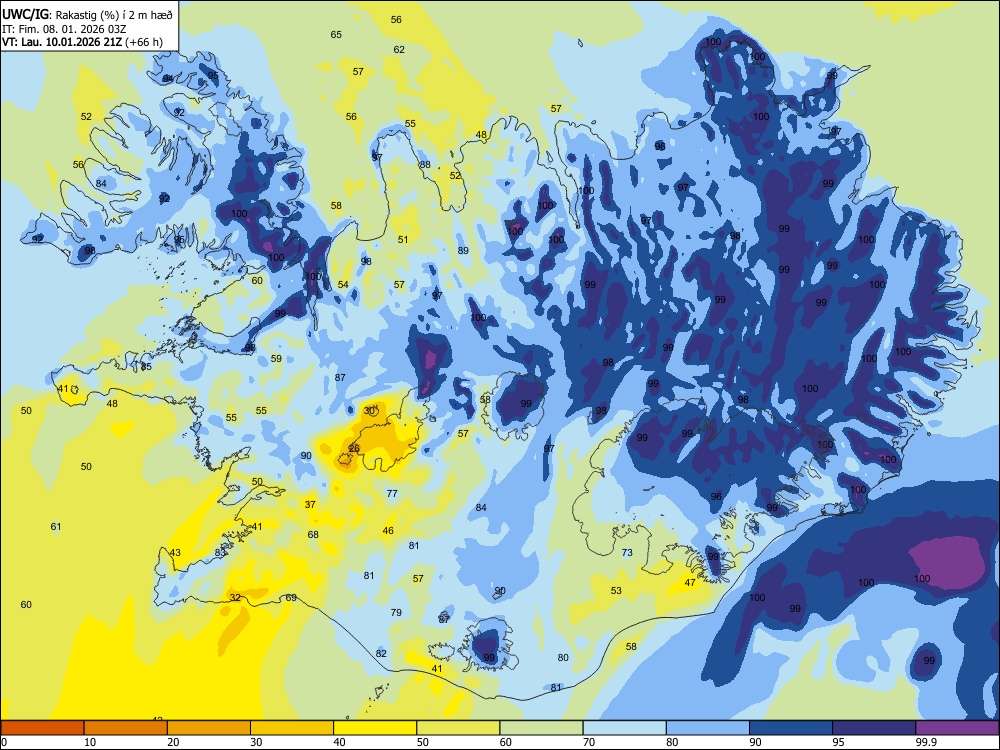
Task: Click the map value '59'
Action: 276,358
